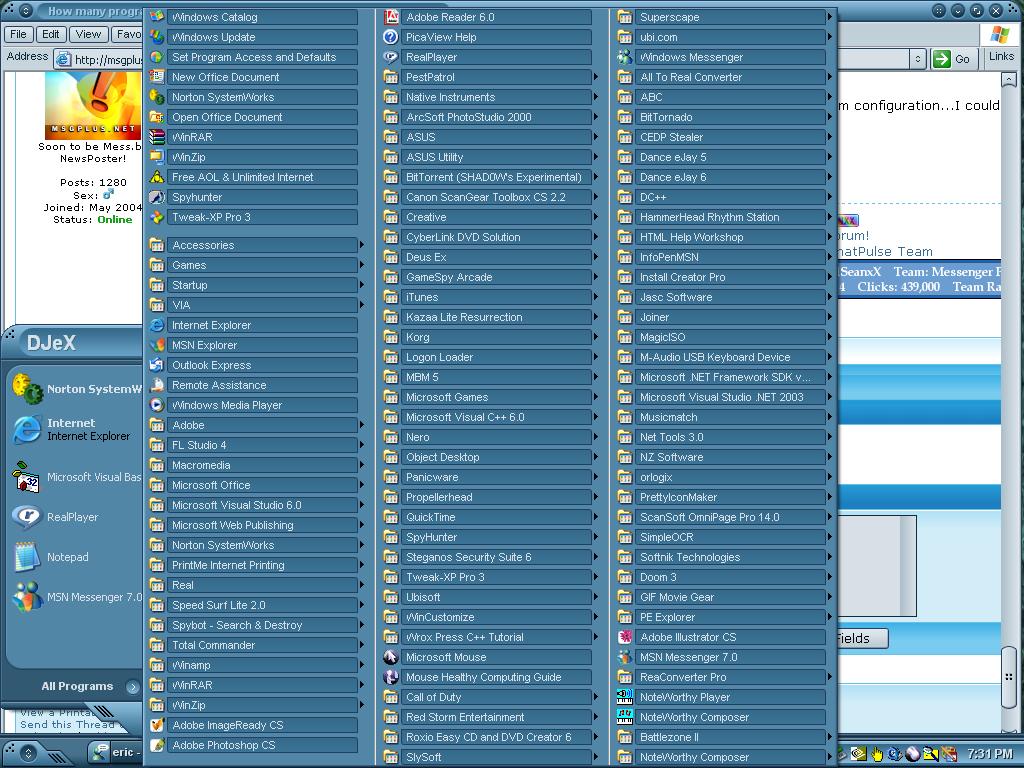Click the Open Office Document icon

coord(157,117)
